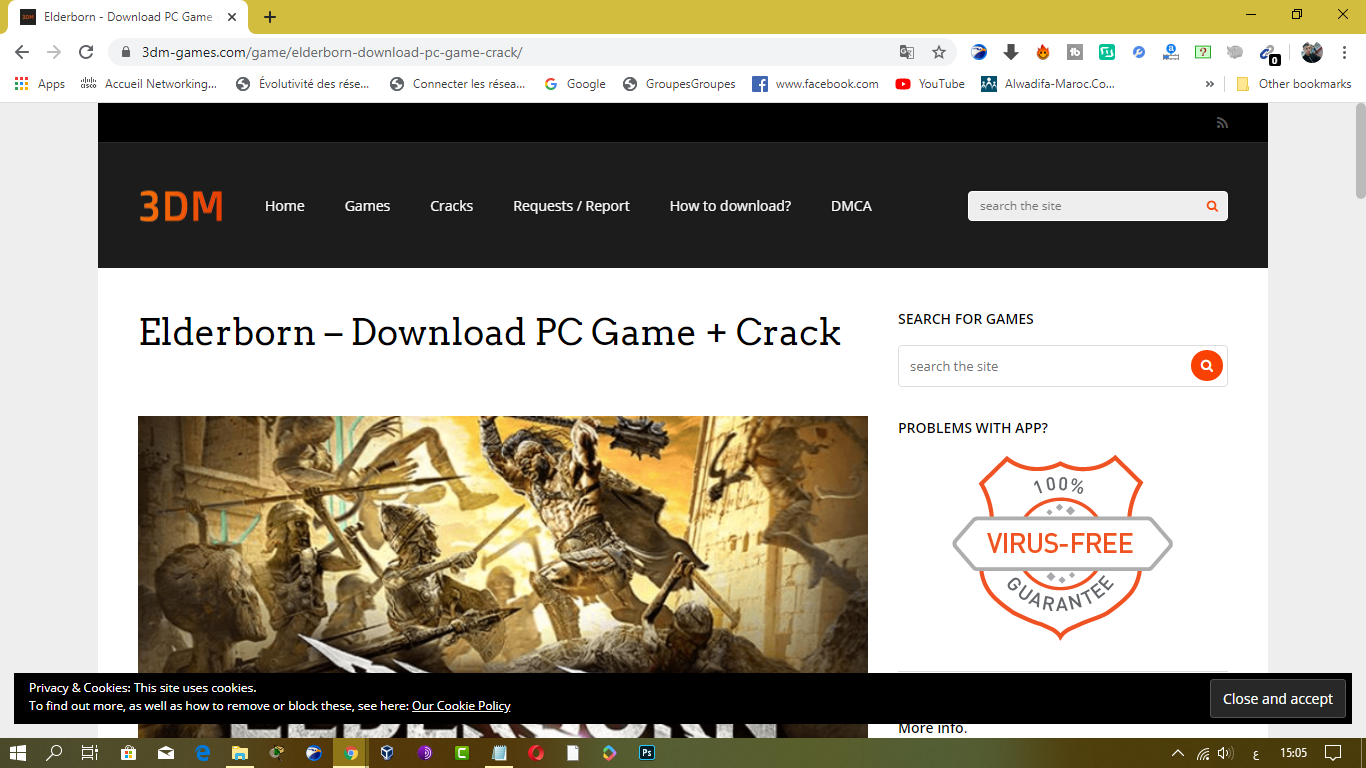Open the Windows Start menu
This screenshot has height=768, width=1366.
[18, 753]
